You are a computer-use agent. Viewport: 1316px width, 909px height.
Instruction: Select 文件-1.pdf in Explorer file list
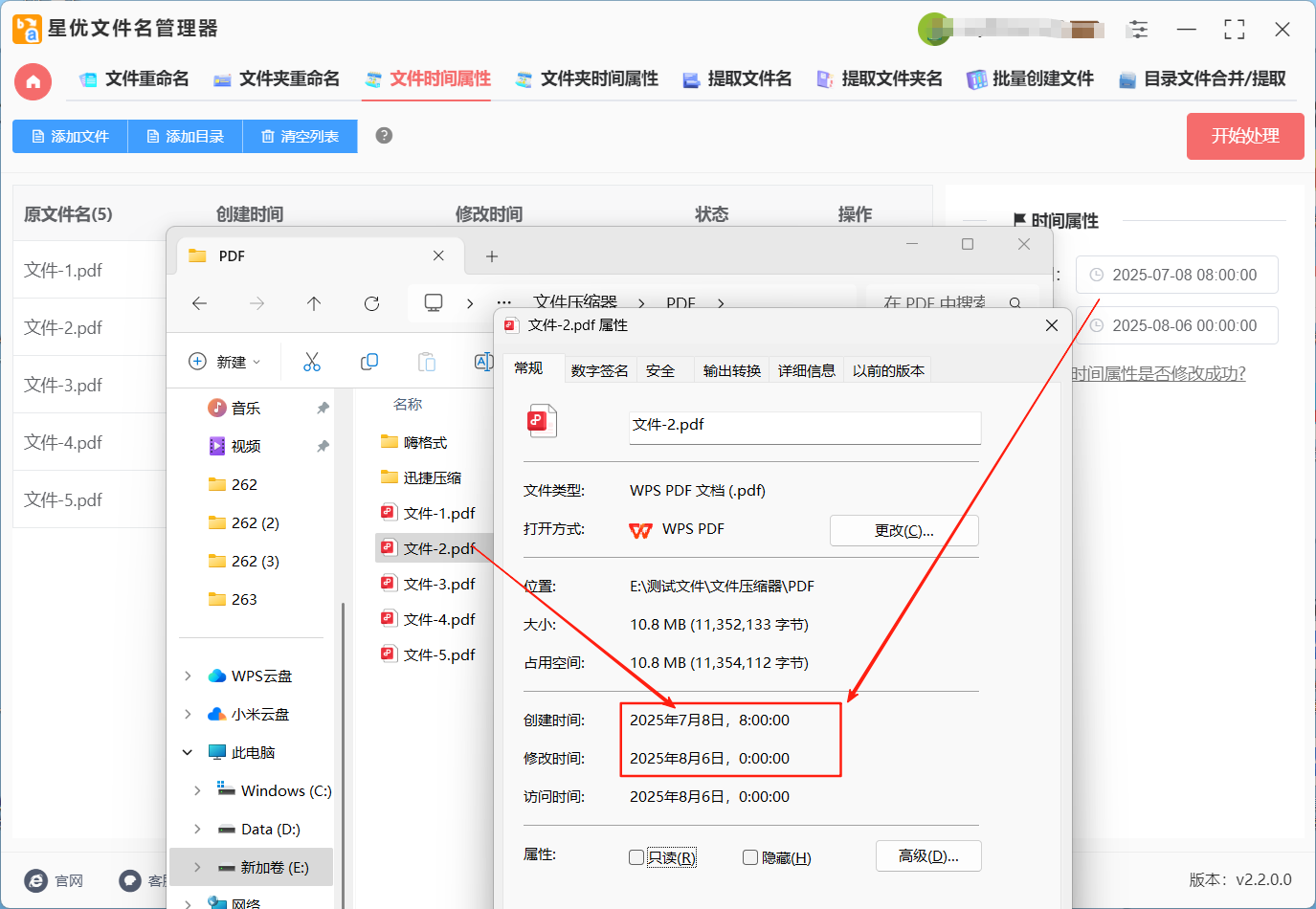pos(429,513)
